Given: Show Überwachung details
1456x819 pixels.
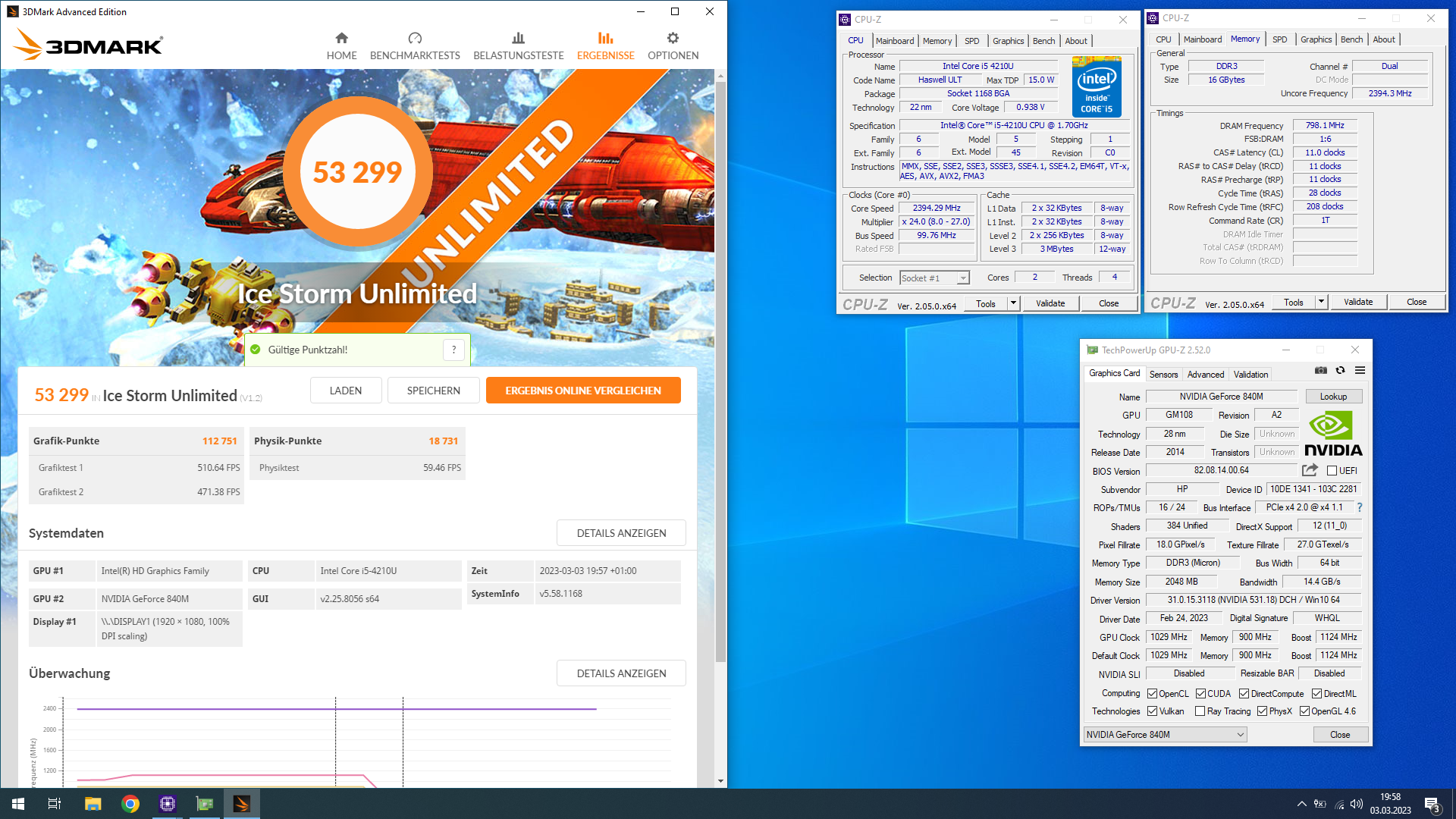Looking at the screenshot, I should [621, 673].
